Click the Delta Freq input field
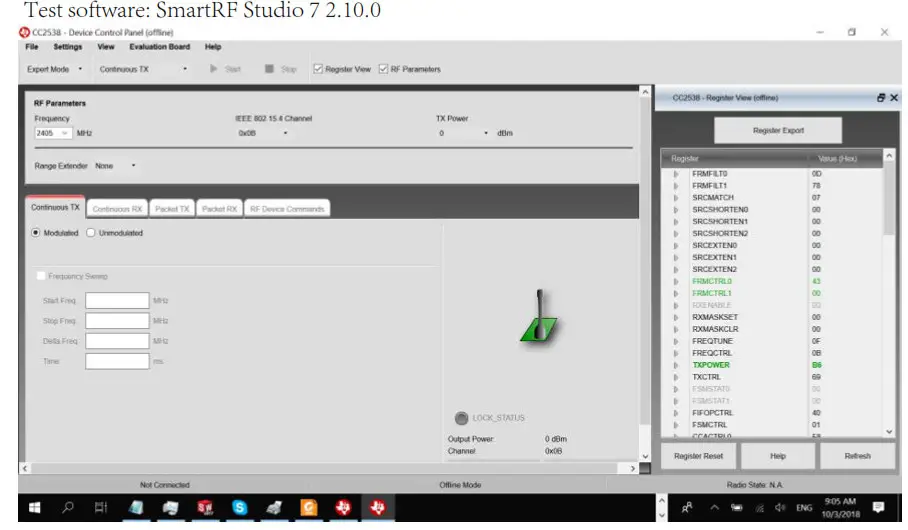Image resolution: width=908 pixels, height=530 pixels. (117, 341)
